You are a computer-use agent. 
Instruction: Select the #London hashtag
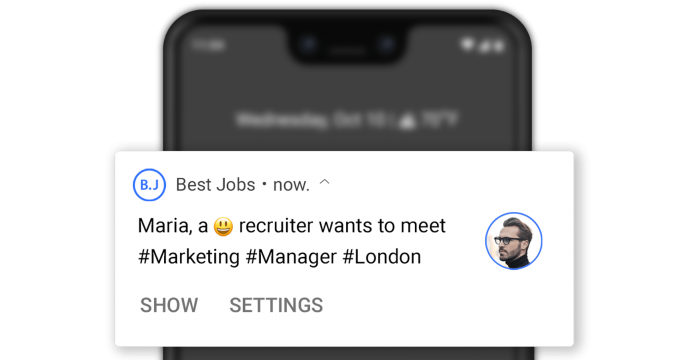[x=382, y=257]
